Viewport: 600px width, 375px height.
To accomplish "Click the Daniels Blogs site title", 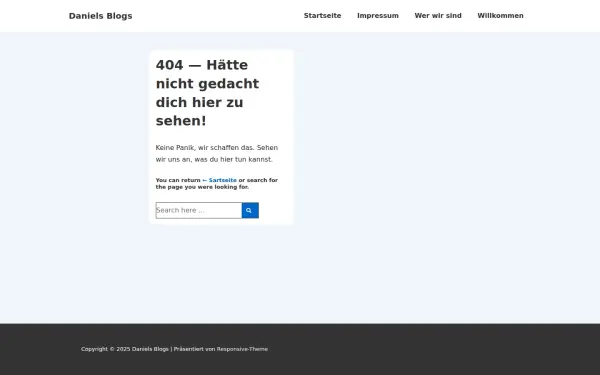I will [x=101, y=16].
